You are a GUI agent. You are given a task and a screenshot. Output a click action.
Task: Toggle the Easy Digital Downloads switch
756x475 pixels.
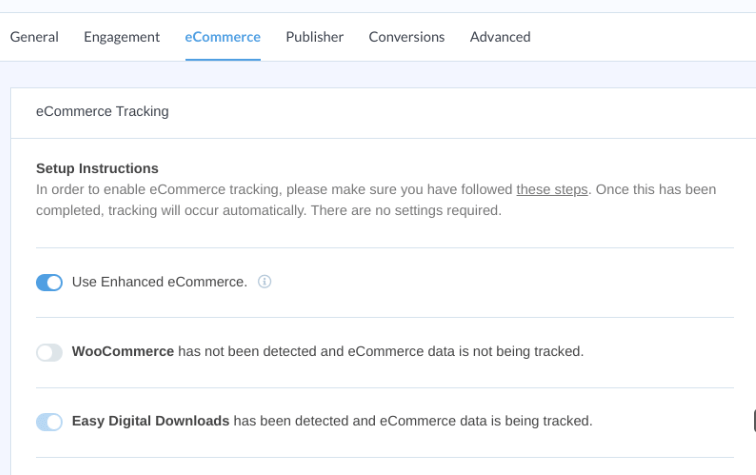(49, 422)
